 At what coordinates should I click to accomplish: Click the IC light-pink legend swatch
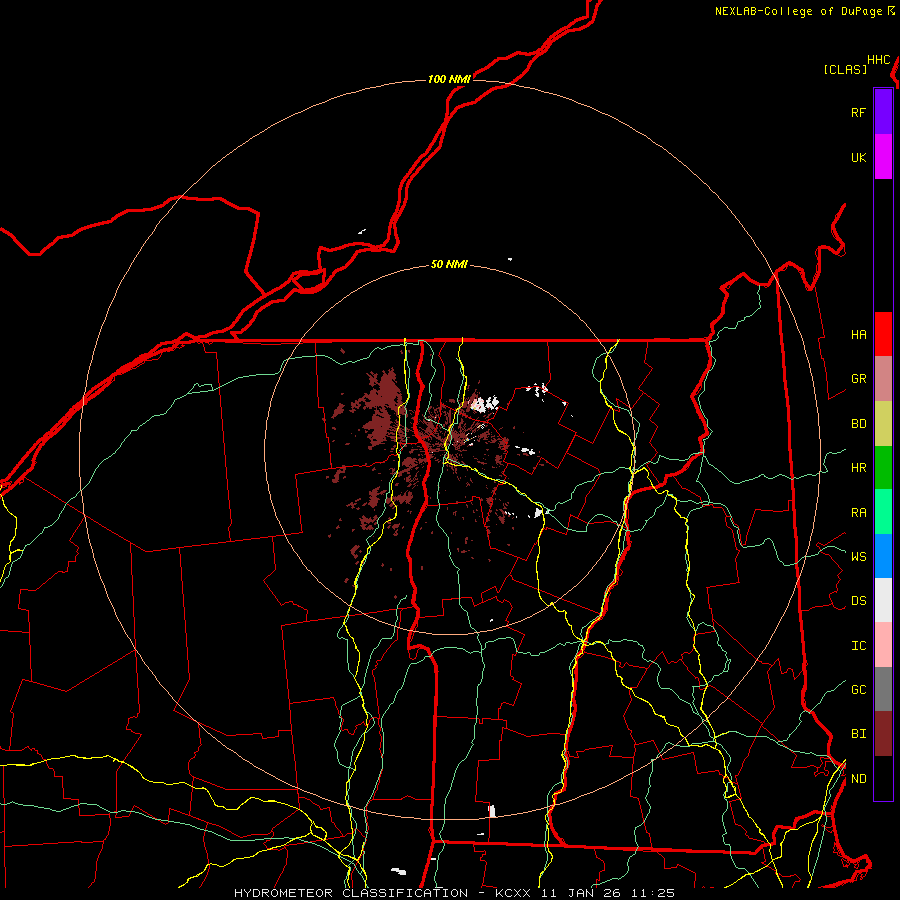pos(883,645)
